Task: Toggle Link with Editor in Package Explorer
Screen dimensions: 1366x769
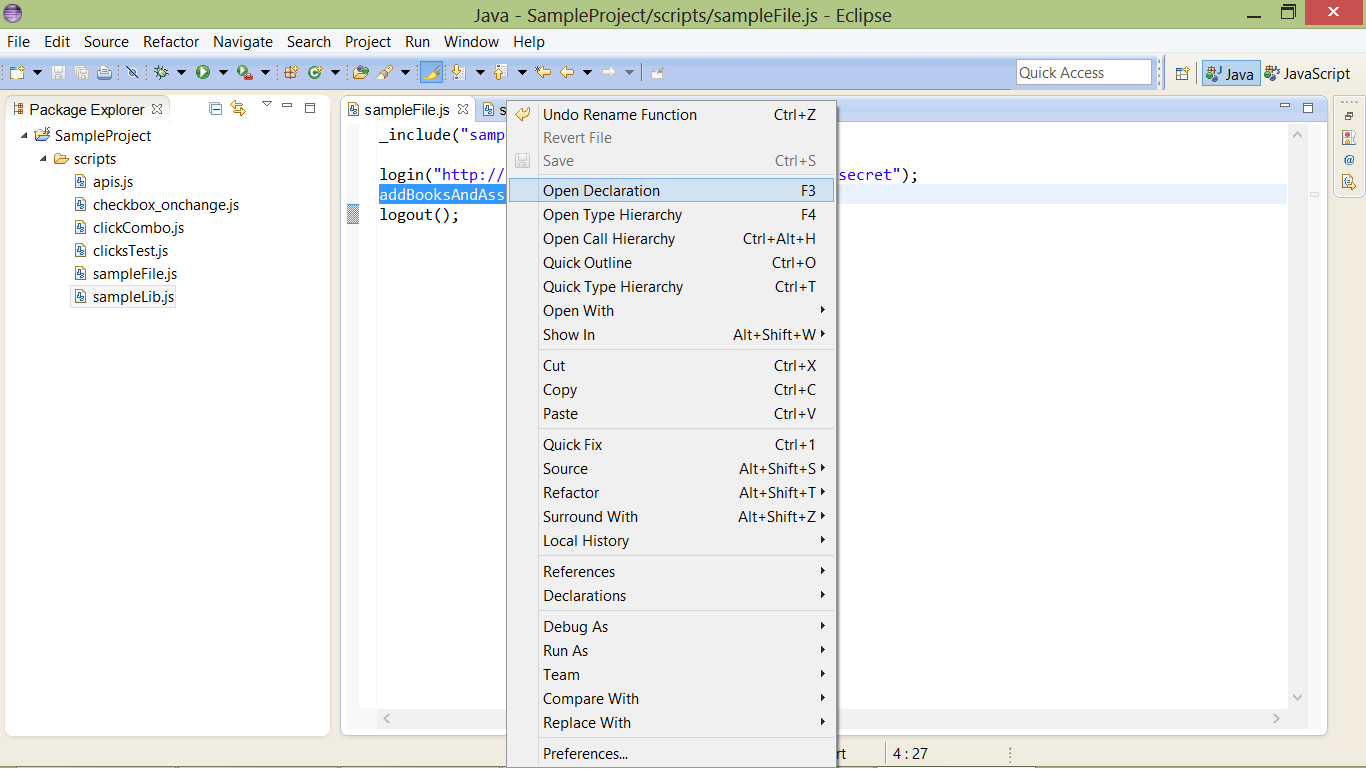Action: pos(238,109)
